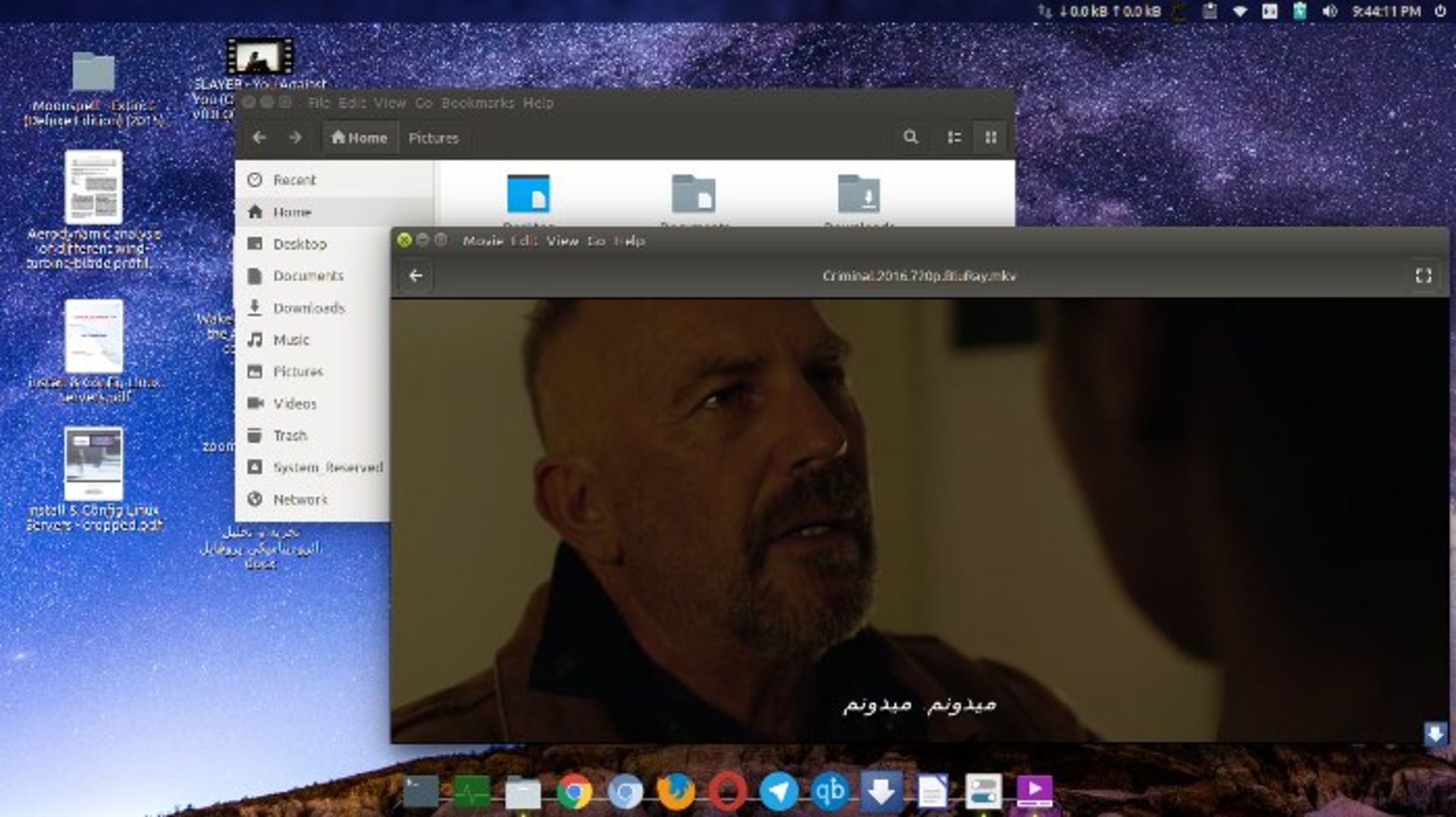The width and height of the screenshot is (1456, 817).
Task: Open qBittorrent from the dock
Action: (830, 793)
